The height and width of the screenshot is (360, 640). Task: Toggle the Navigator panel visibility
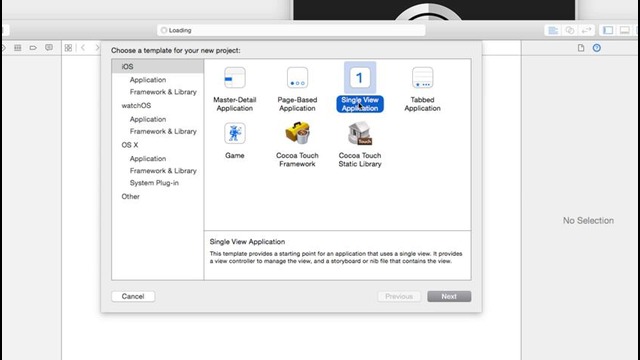pos(608,30)
